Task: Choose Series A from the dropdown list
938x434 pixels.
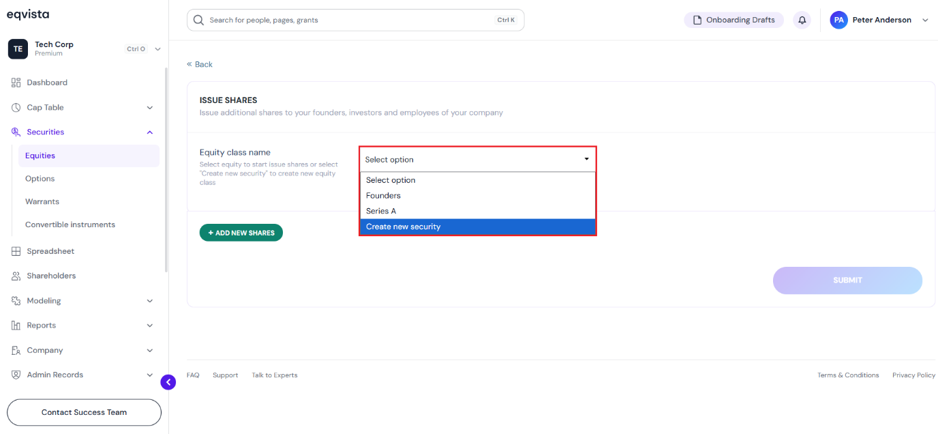Action: pos(477,211)
